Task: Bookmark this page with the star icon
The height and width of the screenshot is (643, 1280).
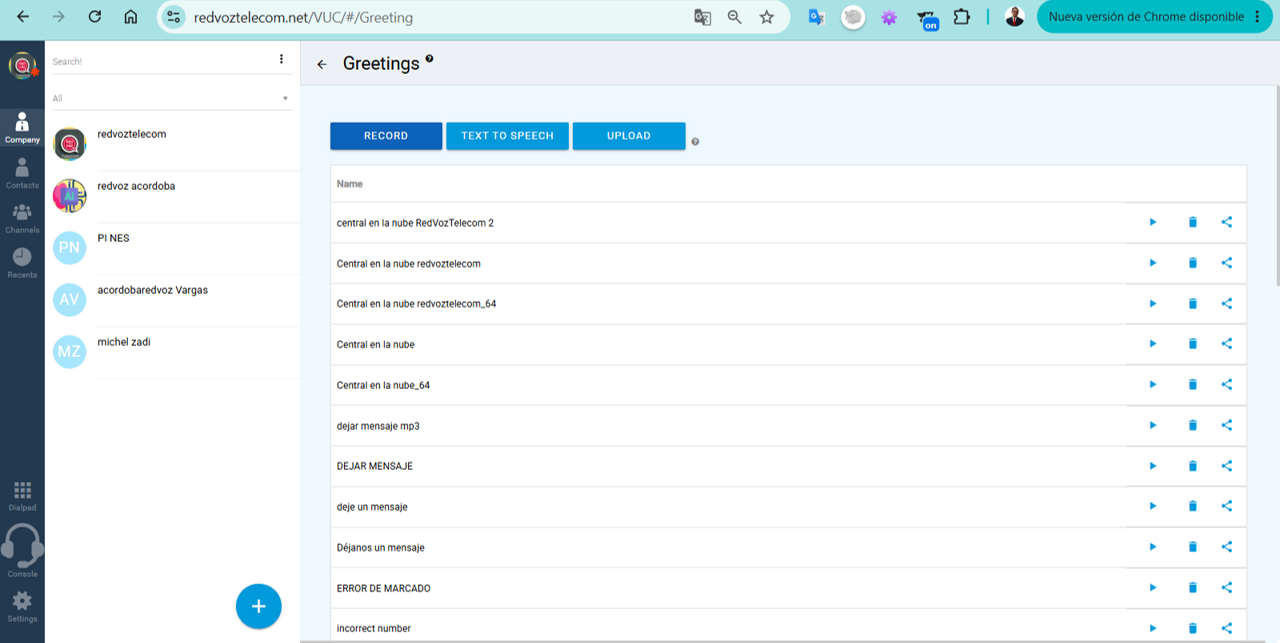Action: pos(766,17)
